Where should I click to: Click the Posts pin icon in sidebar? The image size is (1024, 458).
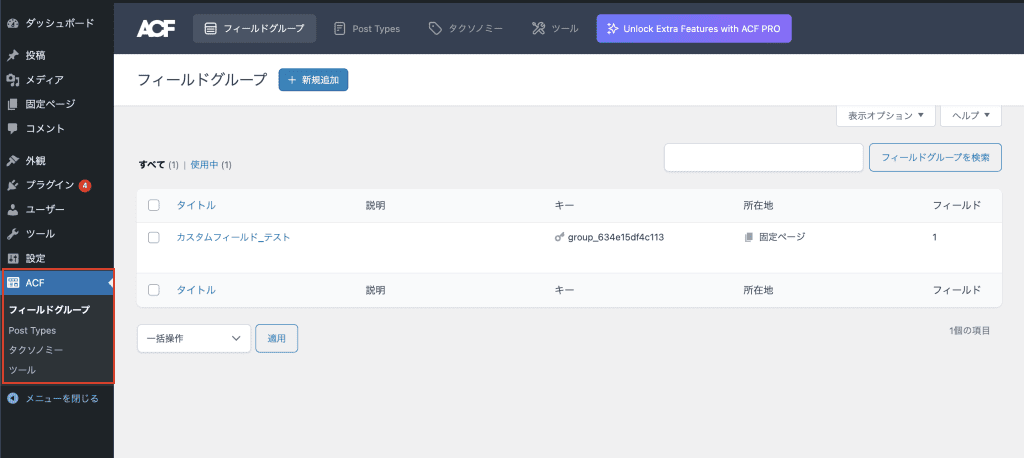[12, 56]
